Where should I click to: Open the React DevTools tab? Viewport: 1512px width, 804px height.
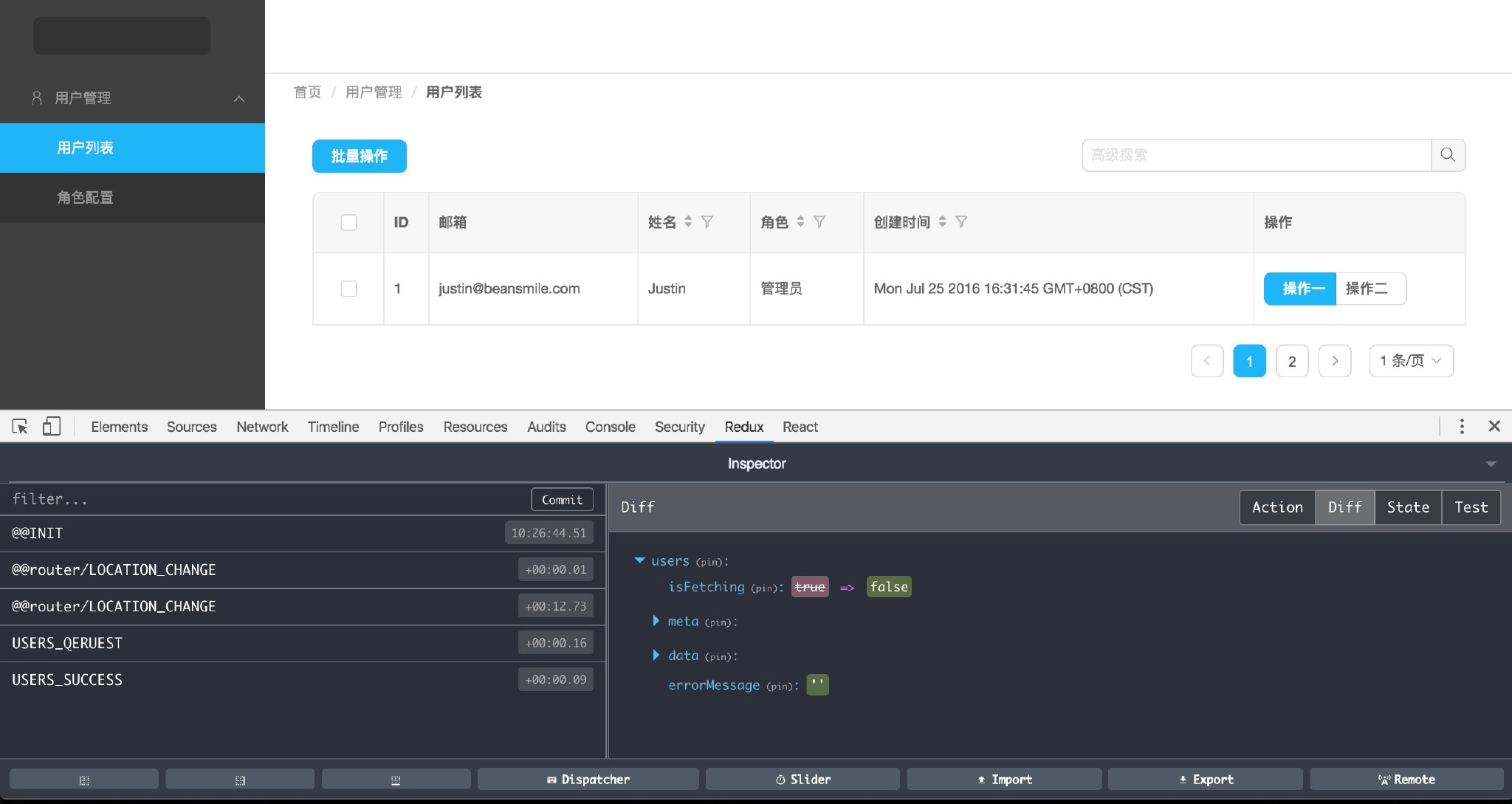point(800,427)
